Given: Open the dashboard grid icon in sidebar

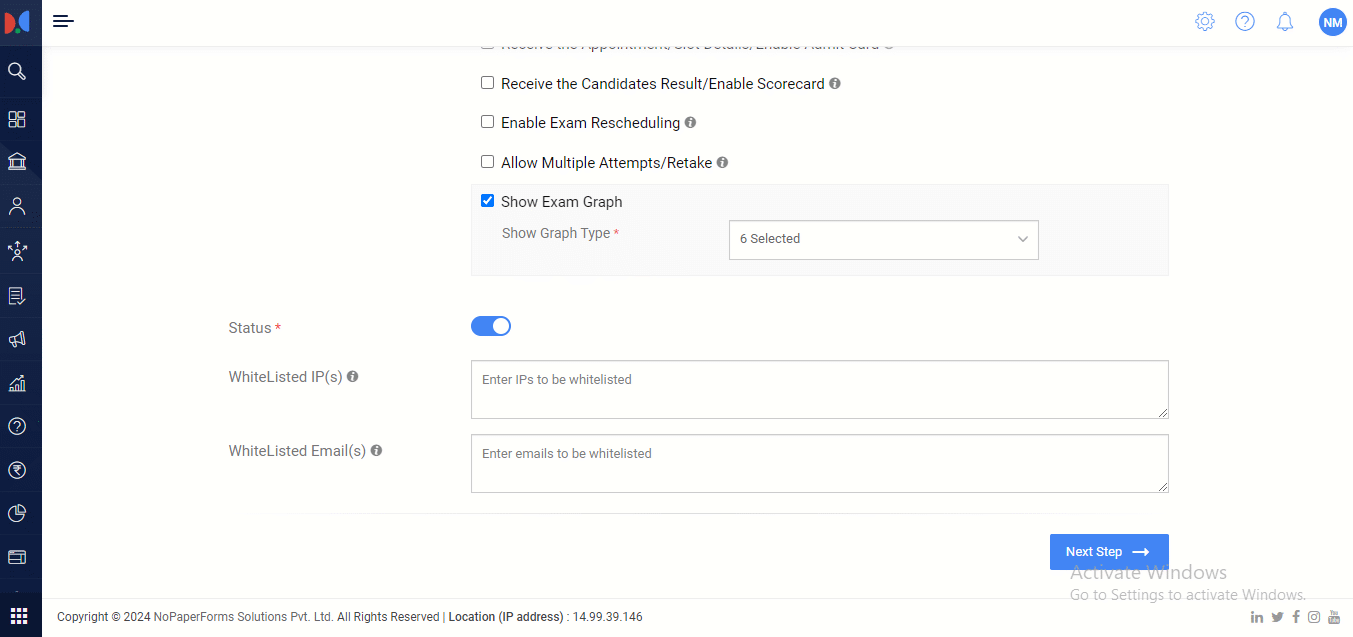Looking at the screenshot, I should coord(17,119).
